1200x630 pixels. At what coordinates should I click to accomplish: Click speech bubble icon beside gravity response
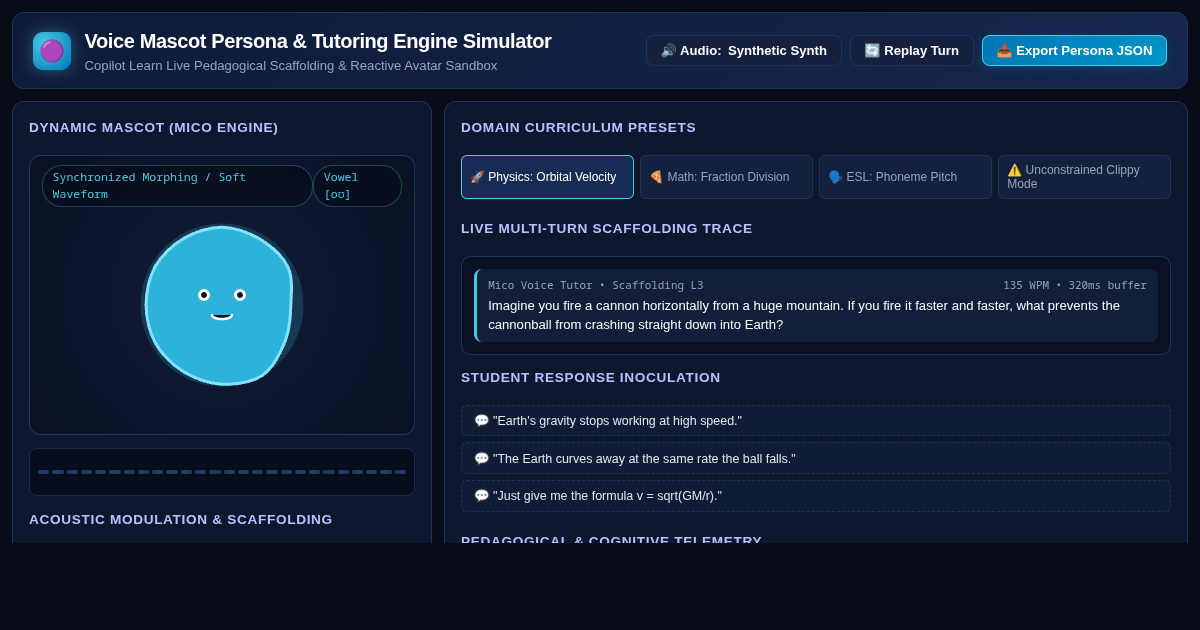481,421
